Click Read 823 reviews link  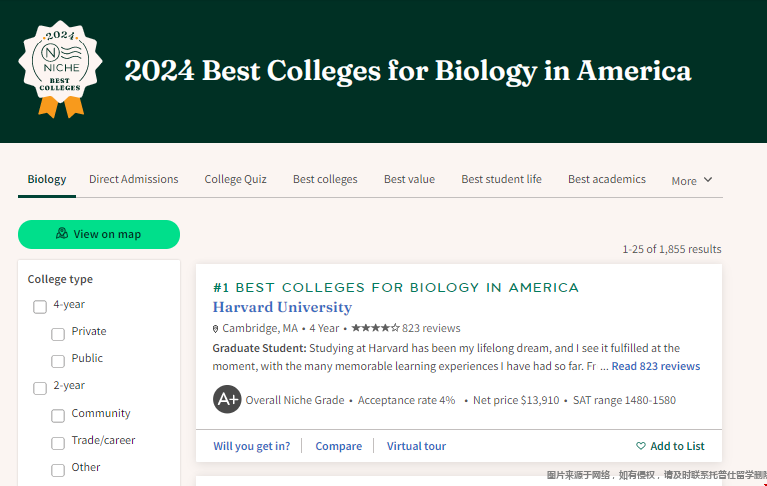tap(655, 366)
